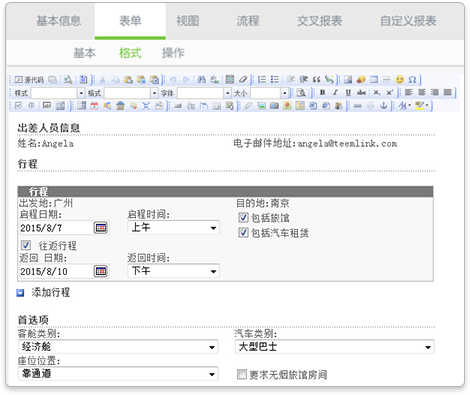Insert hyperlink chain icon
470x395 pixels.
pos(358,106)
